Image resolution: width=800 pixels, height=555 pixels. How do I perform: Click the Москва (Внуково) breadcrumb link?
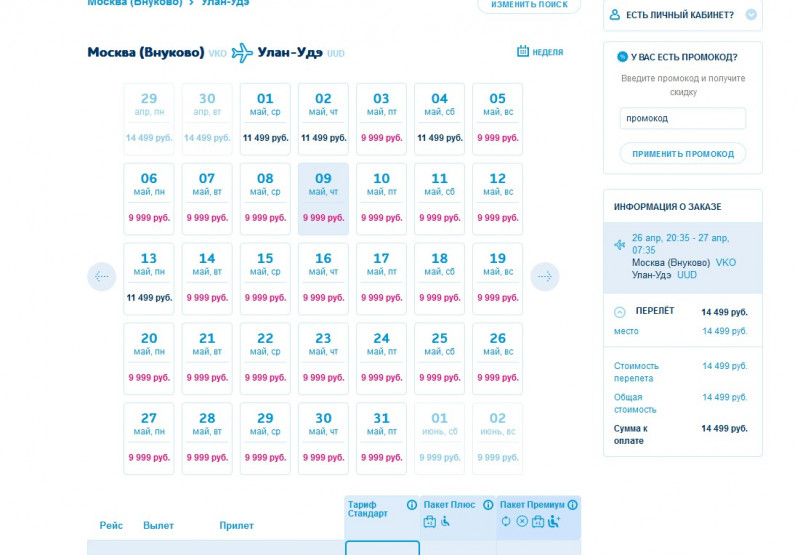coord(135,3)
